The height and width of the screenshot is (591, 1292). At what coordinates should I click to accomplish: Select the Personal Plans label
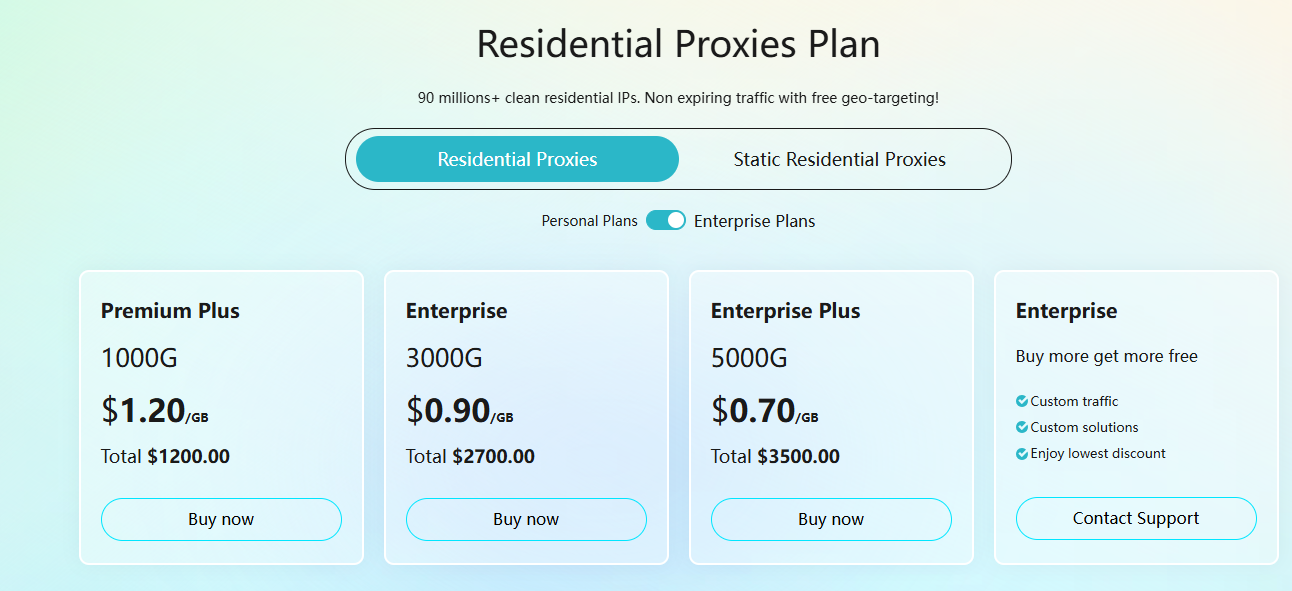pyautogui.click(x=589, y=221)
